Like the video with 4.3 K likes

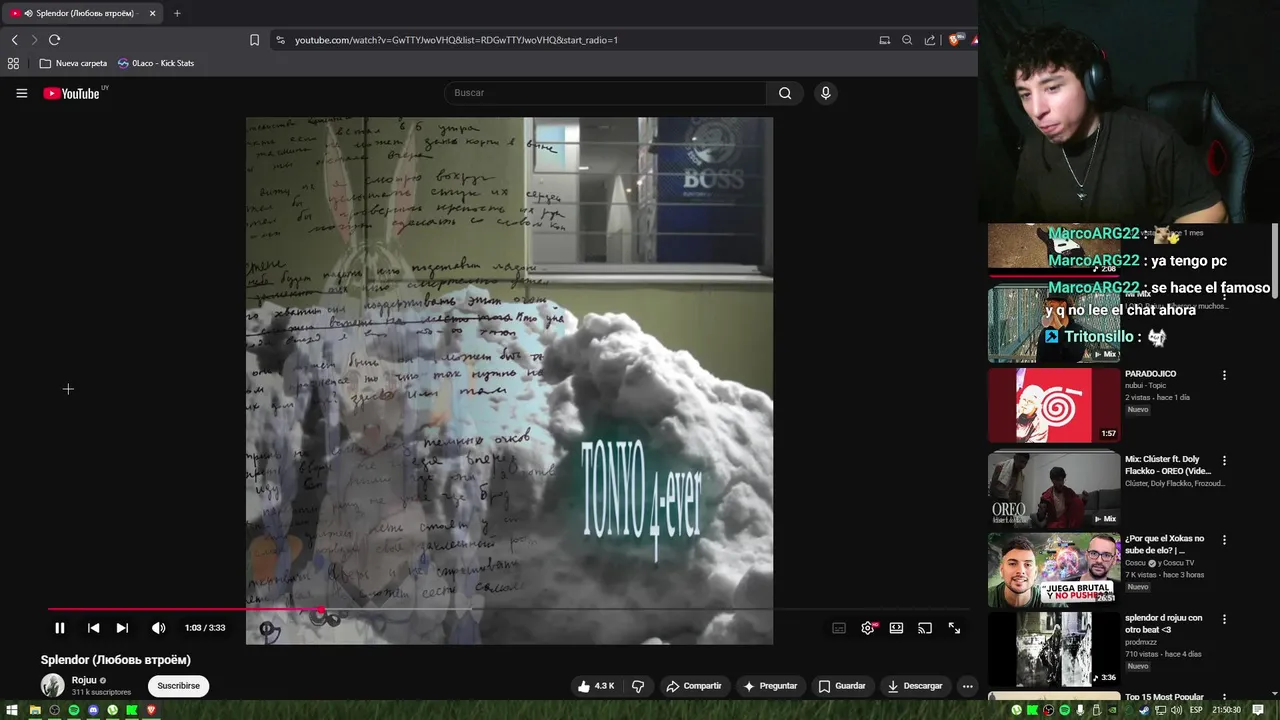596,686
